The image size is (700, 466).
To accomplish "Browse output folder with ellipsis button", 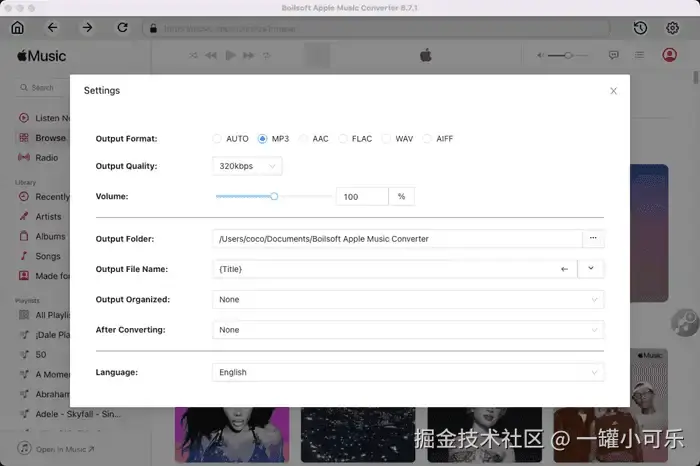I will tap(593, 238).
